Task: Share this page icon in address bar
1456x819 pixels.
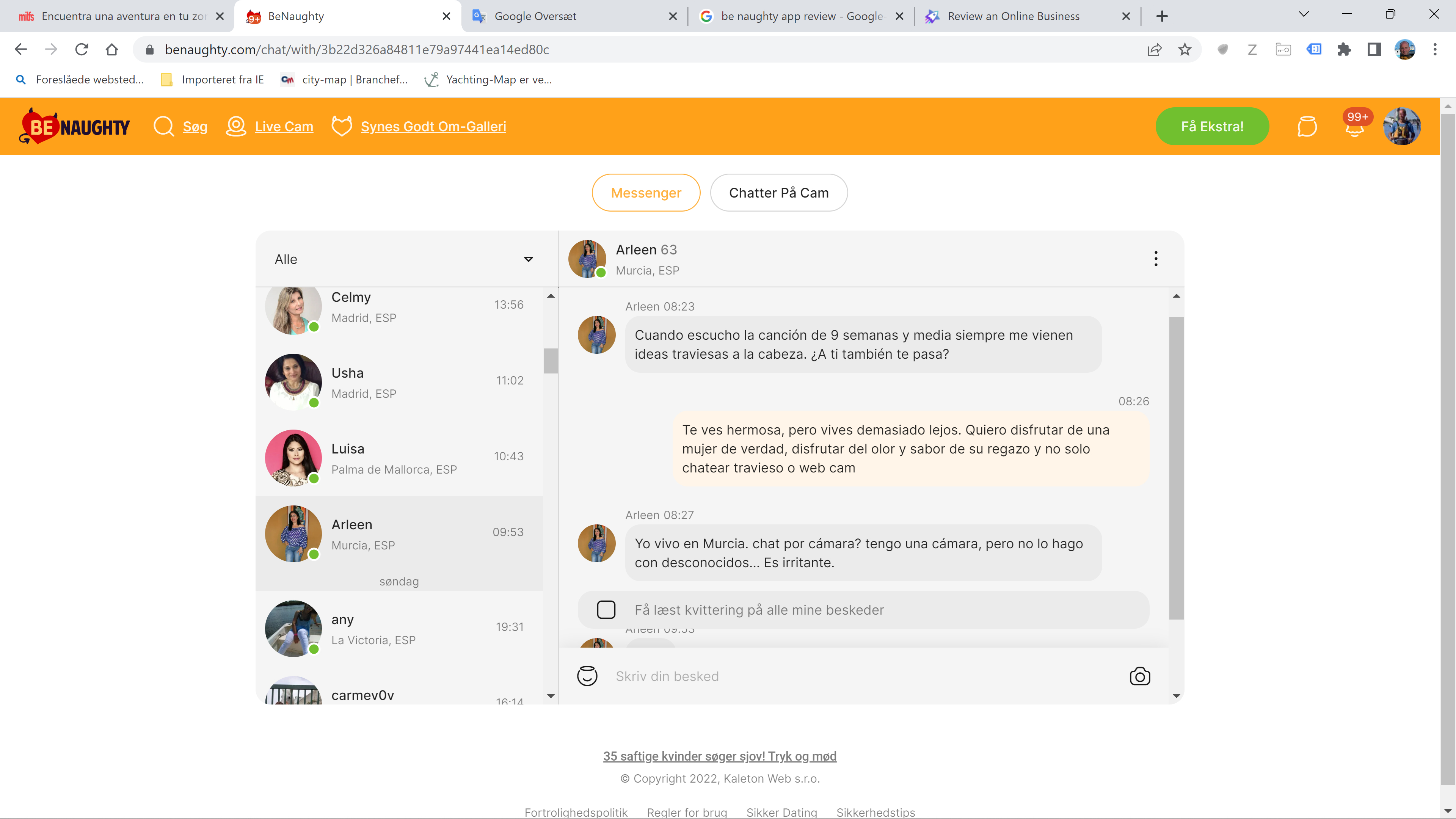Action: click(x=1154, y=50)
